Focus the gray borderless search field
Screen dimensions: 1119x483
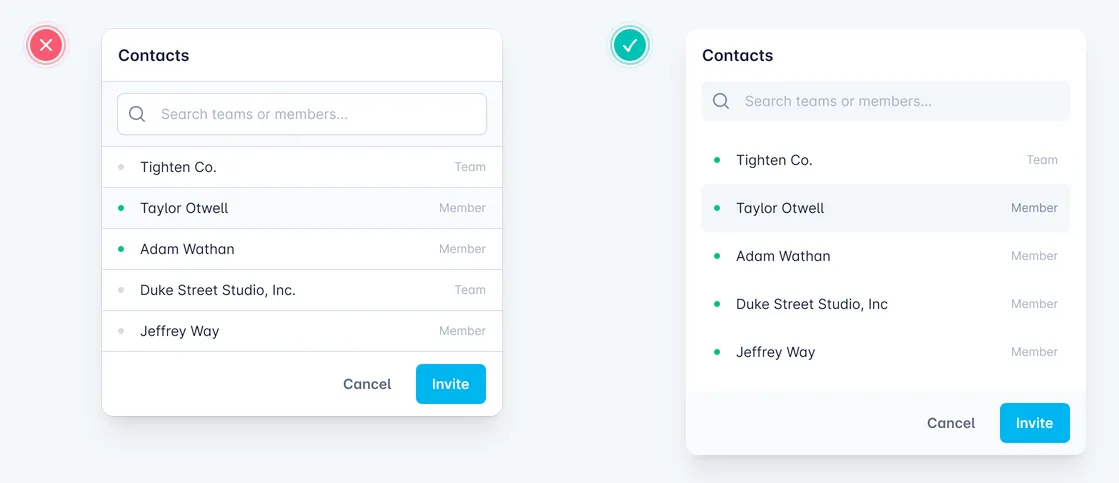tap(895, 101)
